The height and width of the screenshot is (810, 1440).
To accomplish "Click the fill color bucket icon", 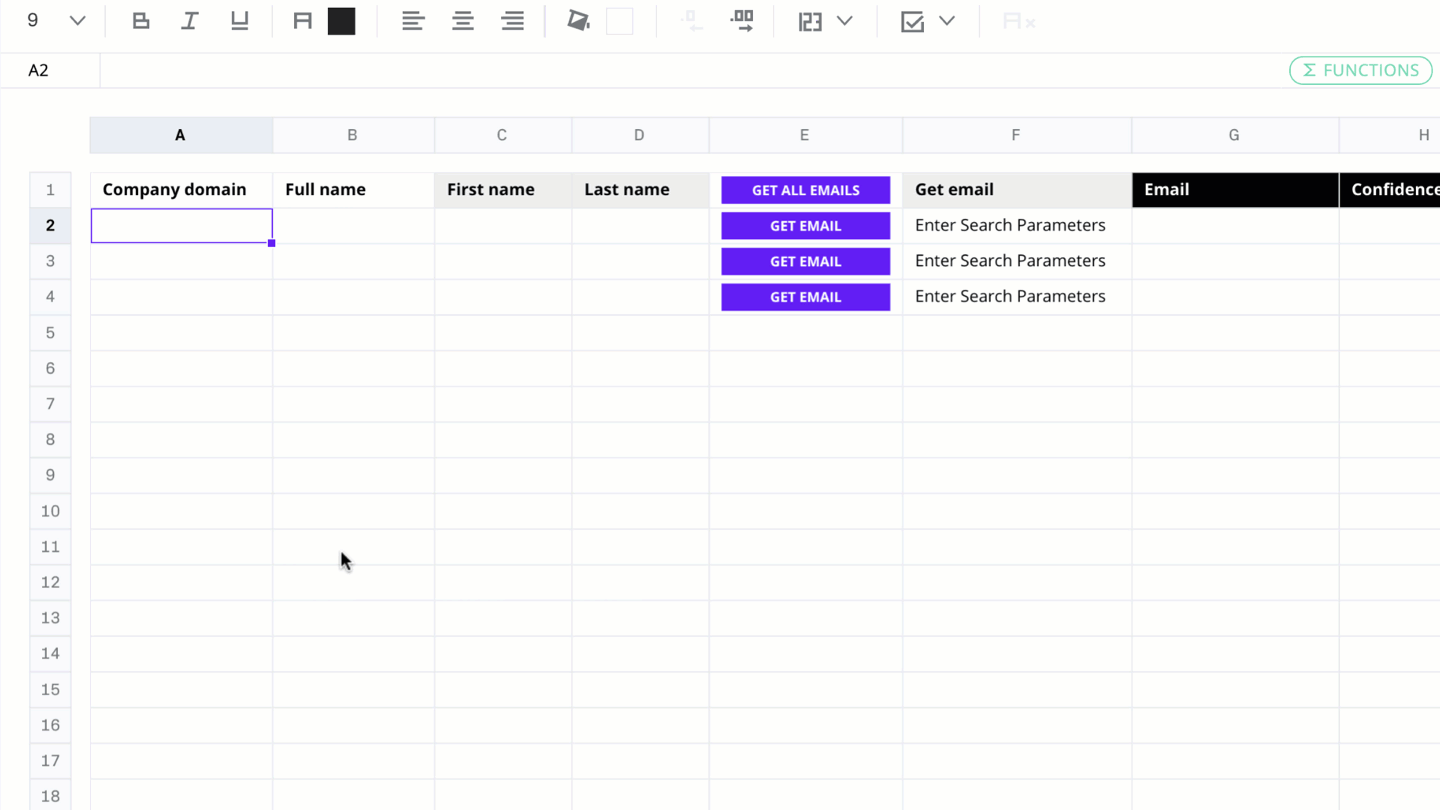I will pos(578,21).
